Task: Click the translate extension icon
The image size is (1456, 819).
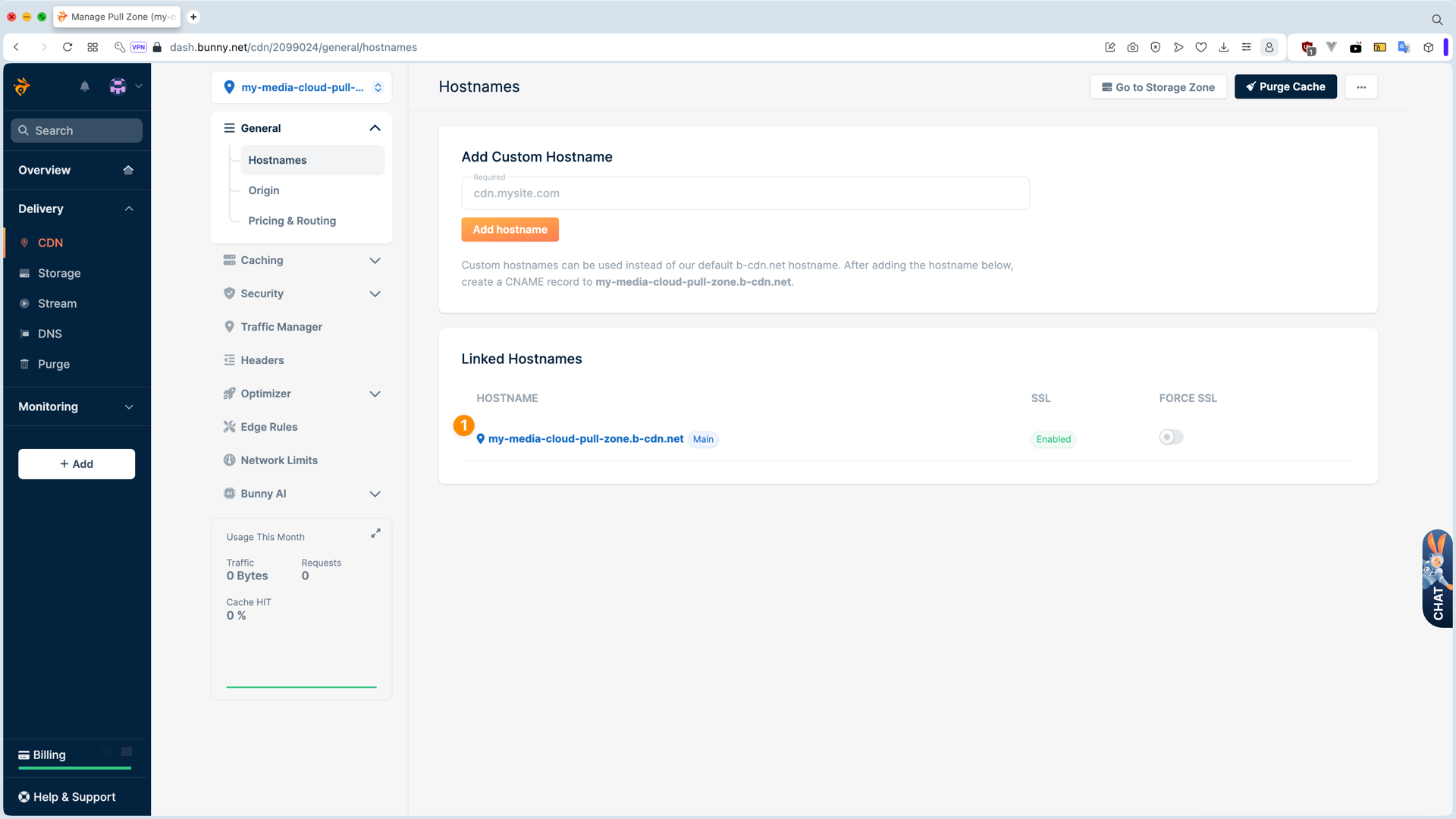Action: tap(1404, 47)
